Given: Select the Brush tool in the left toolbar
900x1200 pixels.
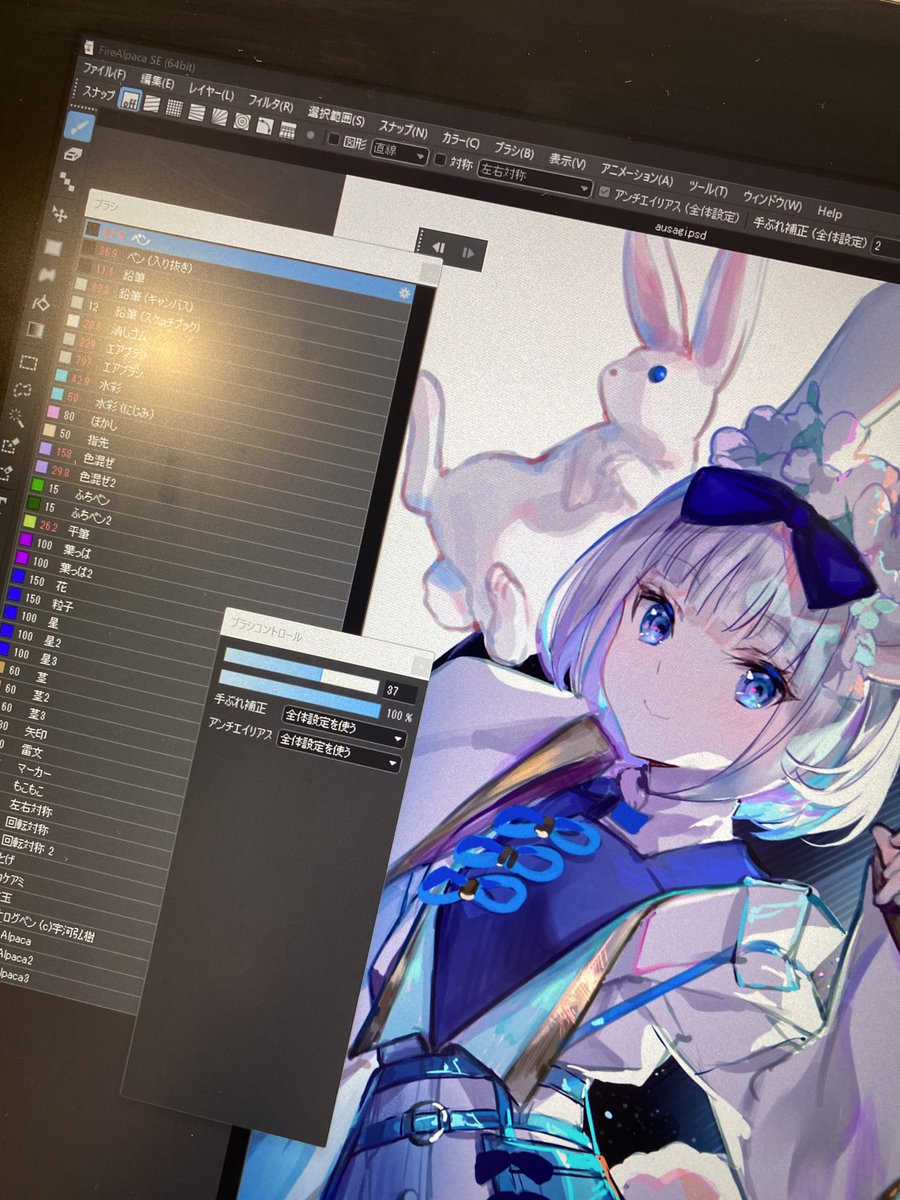Looking at the screenshot, I should [x=80, y=127].
